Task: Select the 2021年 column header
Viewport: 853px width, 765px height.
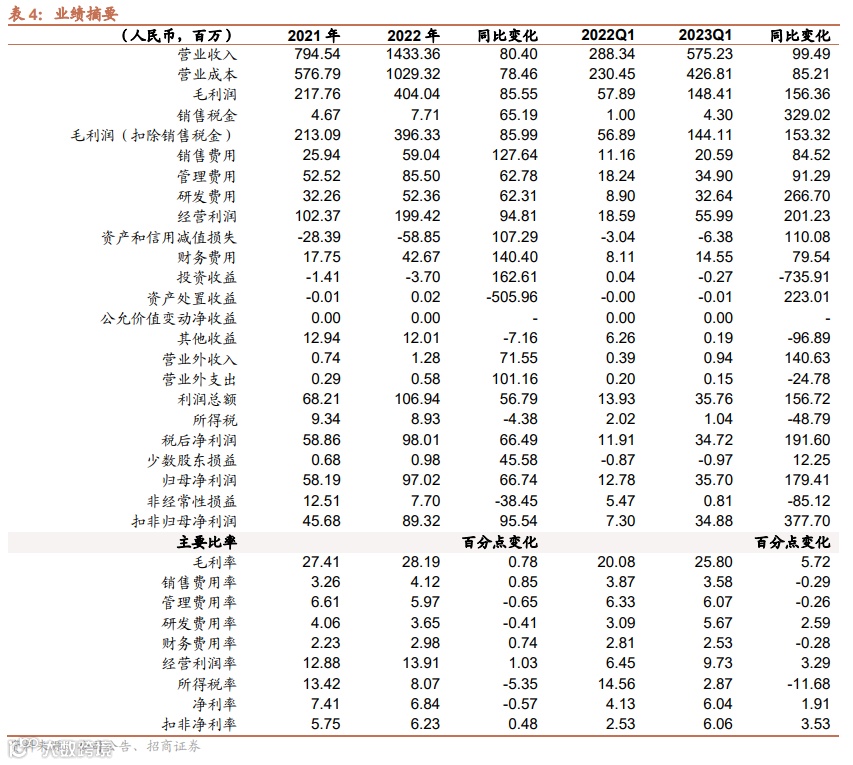Action: (x=314, y=36)
